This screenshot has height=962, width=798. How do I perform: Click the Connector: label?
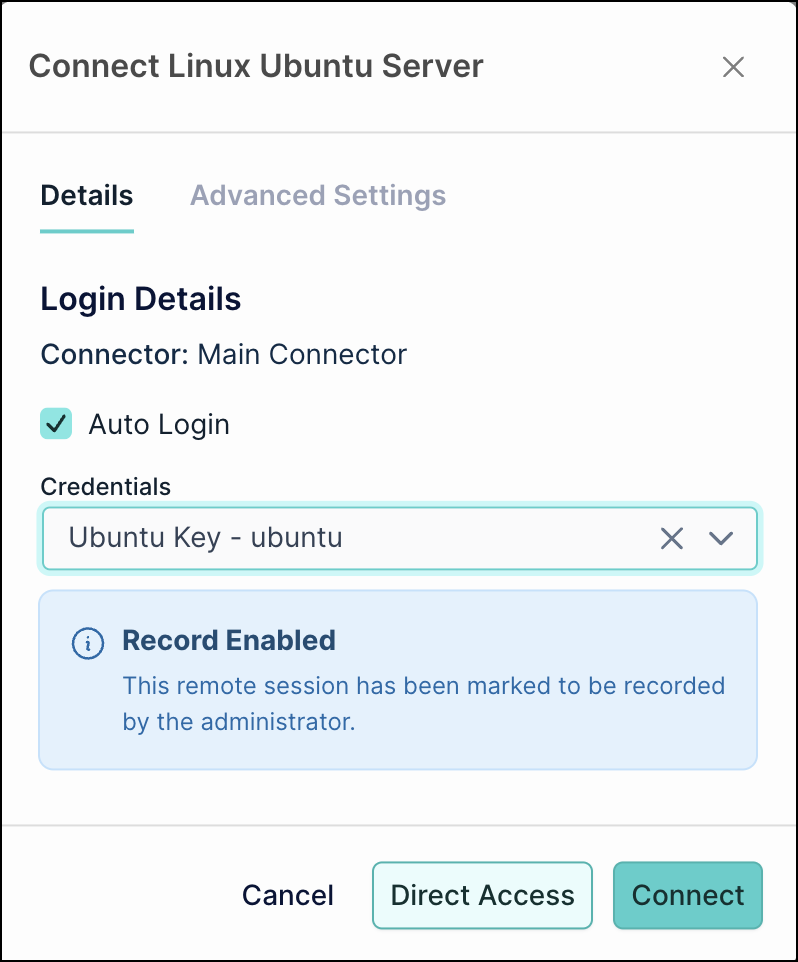click(x=114, y=354)
